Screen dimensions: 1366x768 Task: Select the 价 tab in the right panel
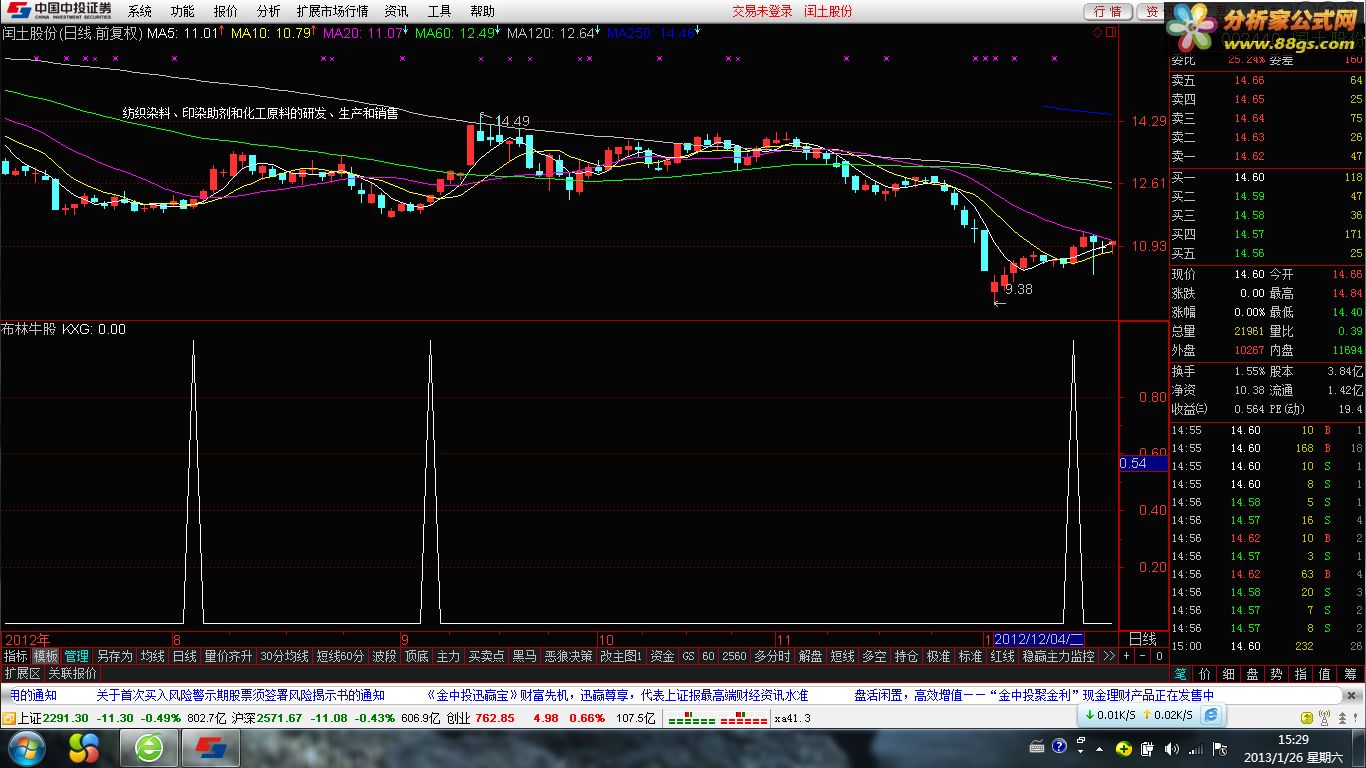(x=1204, y=674)
